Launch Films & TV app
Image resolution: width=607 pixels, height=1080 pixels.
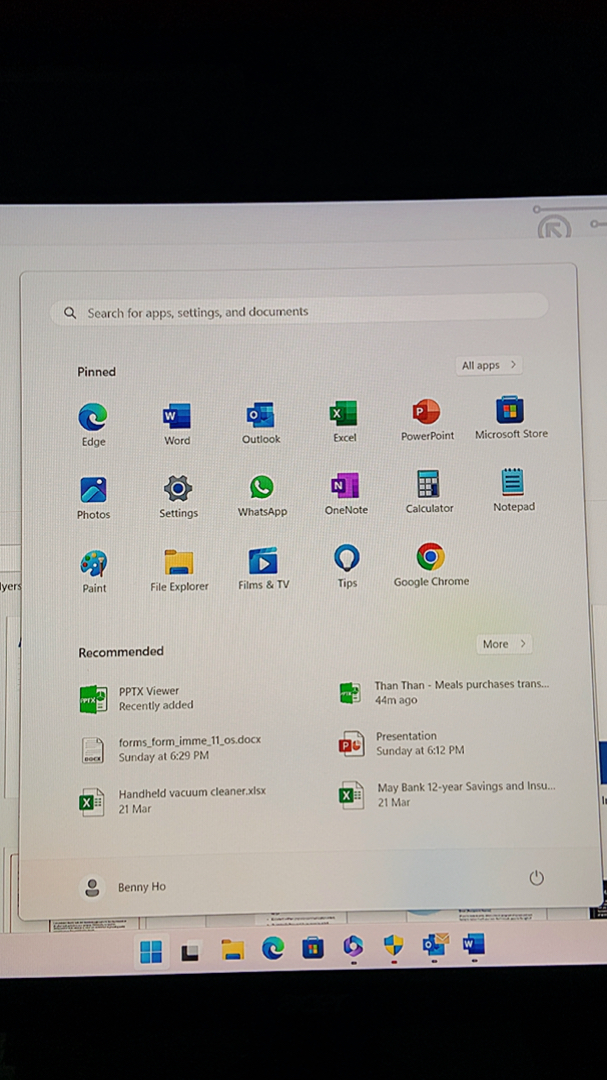pyautogui.click(x=263, y=568)
